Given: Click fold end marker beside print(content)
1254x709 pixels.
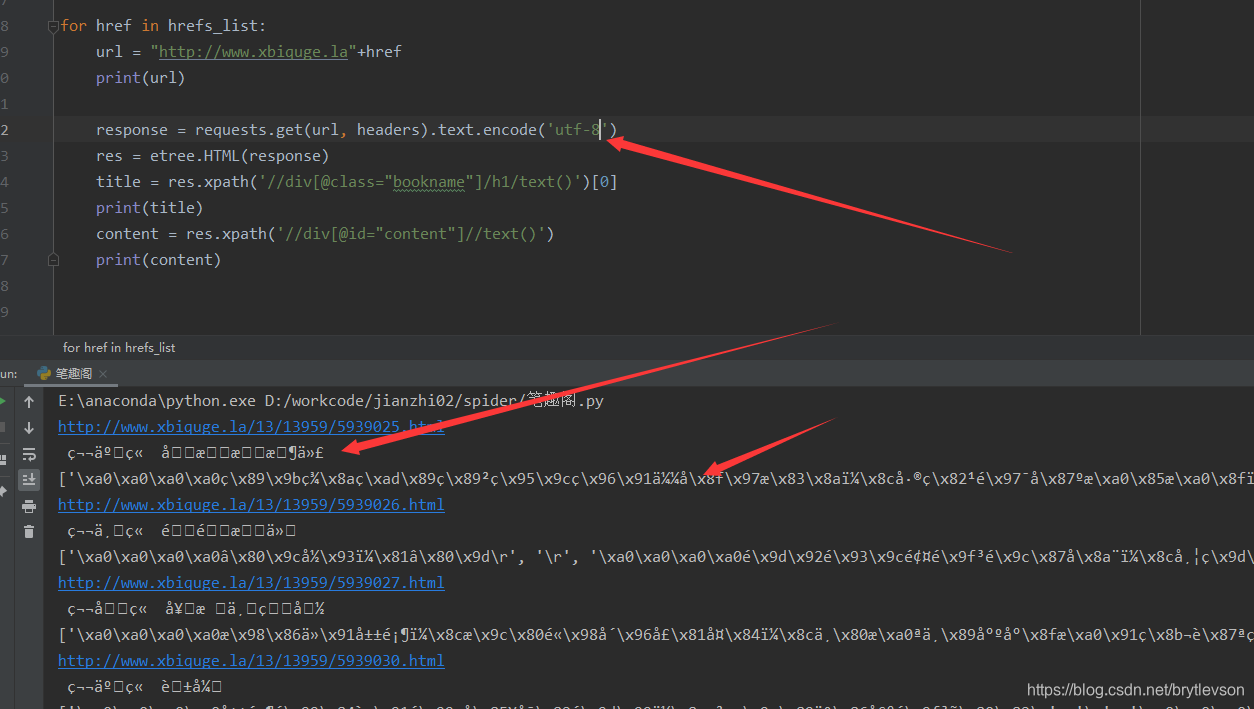Looking at the screenshot, I should tap(53, 259).
